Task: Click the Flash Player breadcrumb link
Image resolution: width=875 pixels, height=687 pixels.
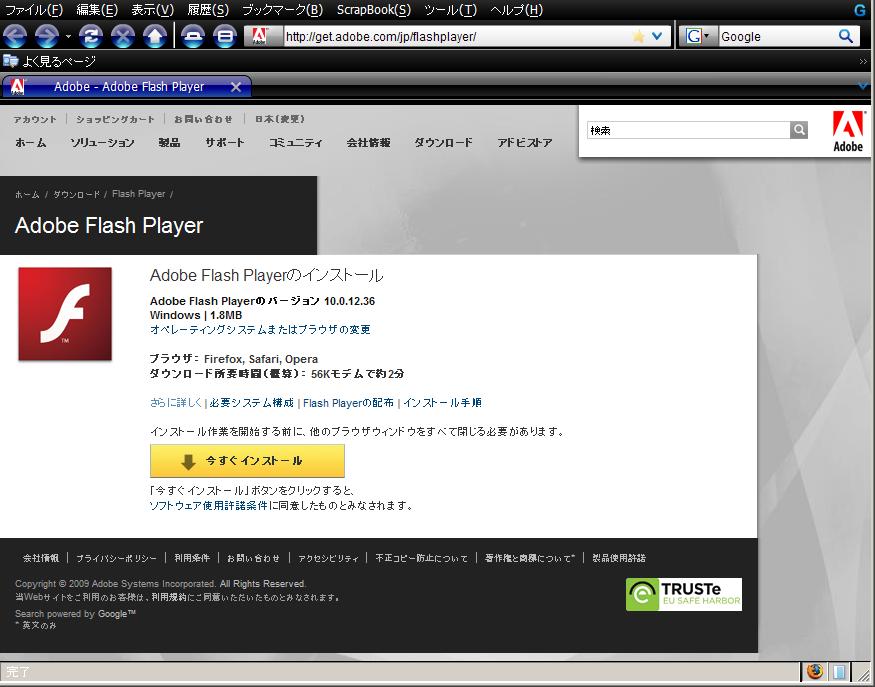Action: pyautogui.click(x=138, y=194)
